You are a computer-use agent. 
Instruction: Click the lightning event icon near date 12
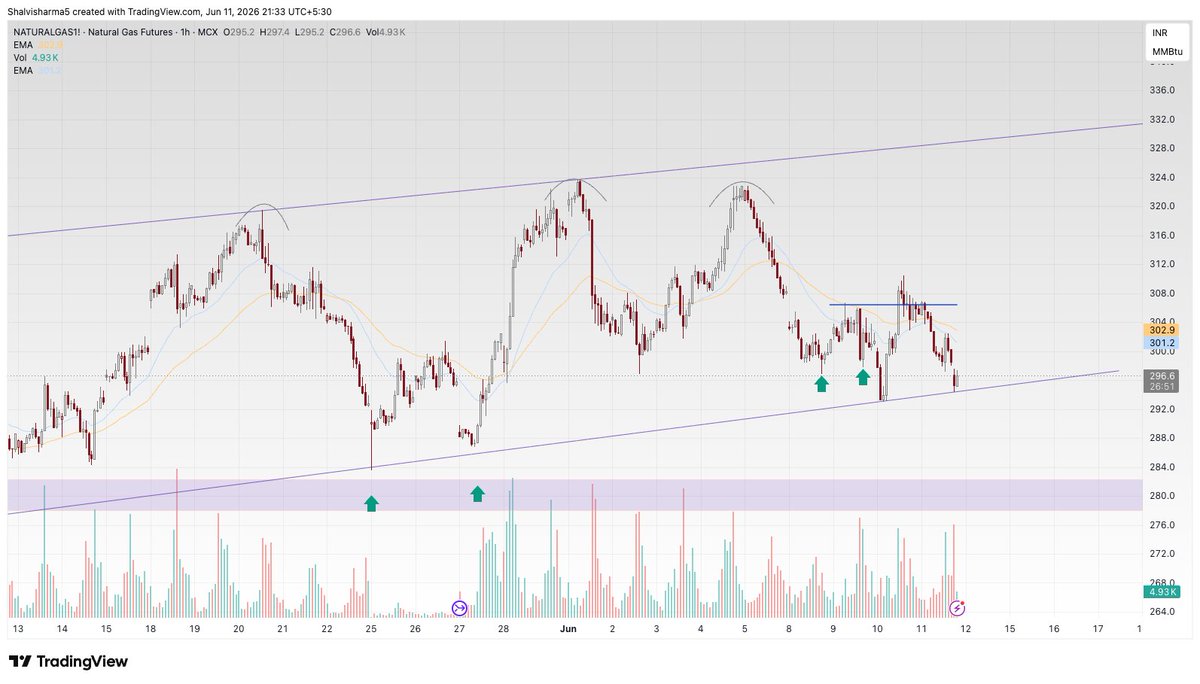(x=957, y=608)
